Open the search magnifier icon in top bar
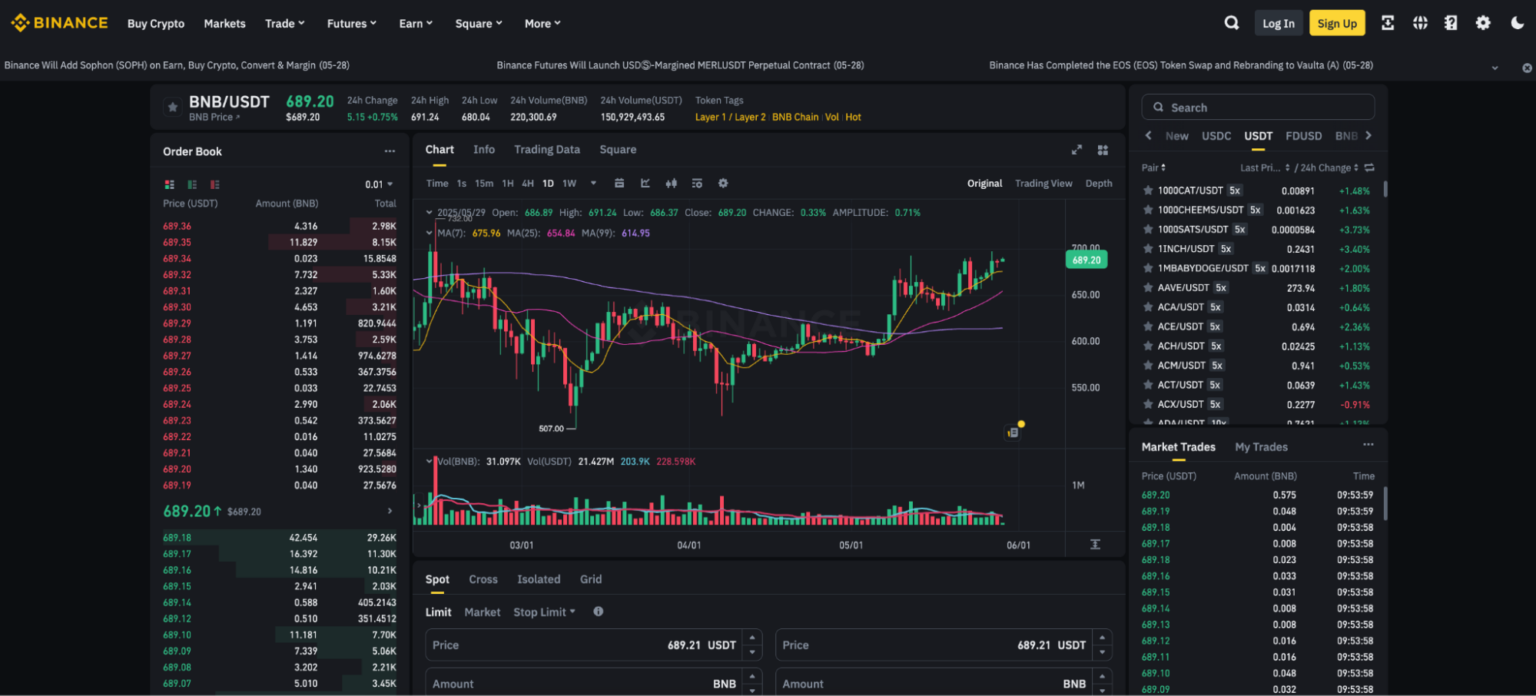 point(1231,22)
